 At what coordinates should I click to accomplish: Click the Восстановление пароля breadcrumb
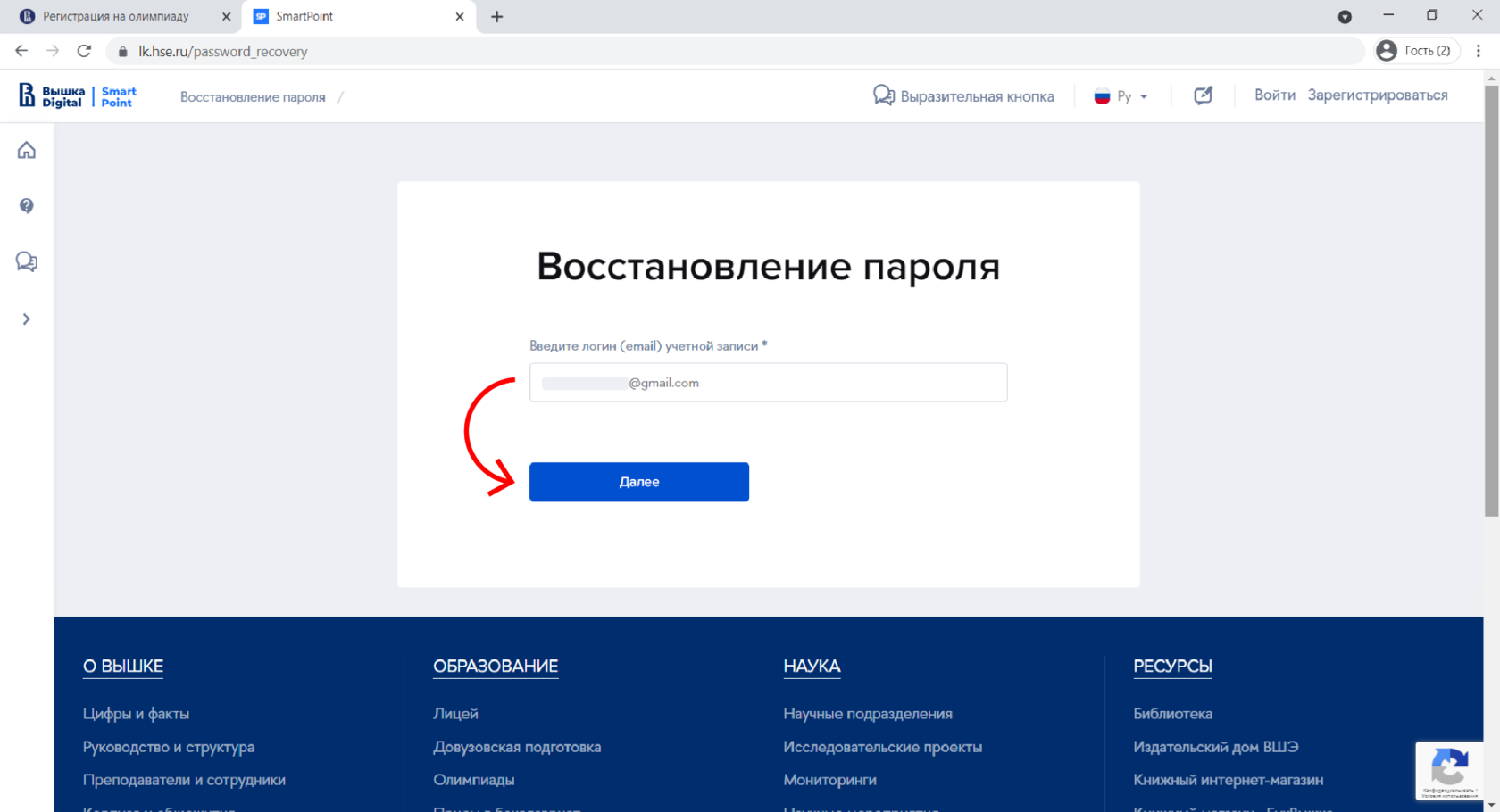253,97
